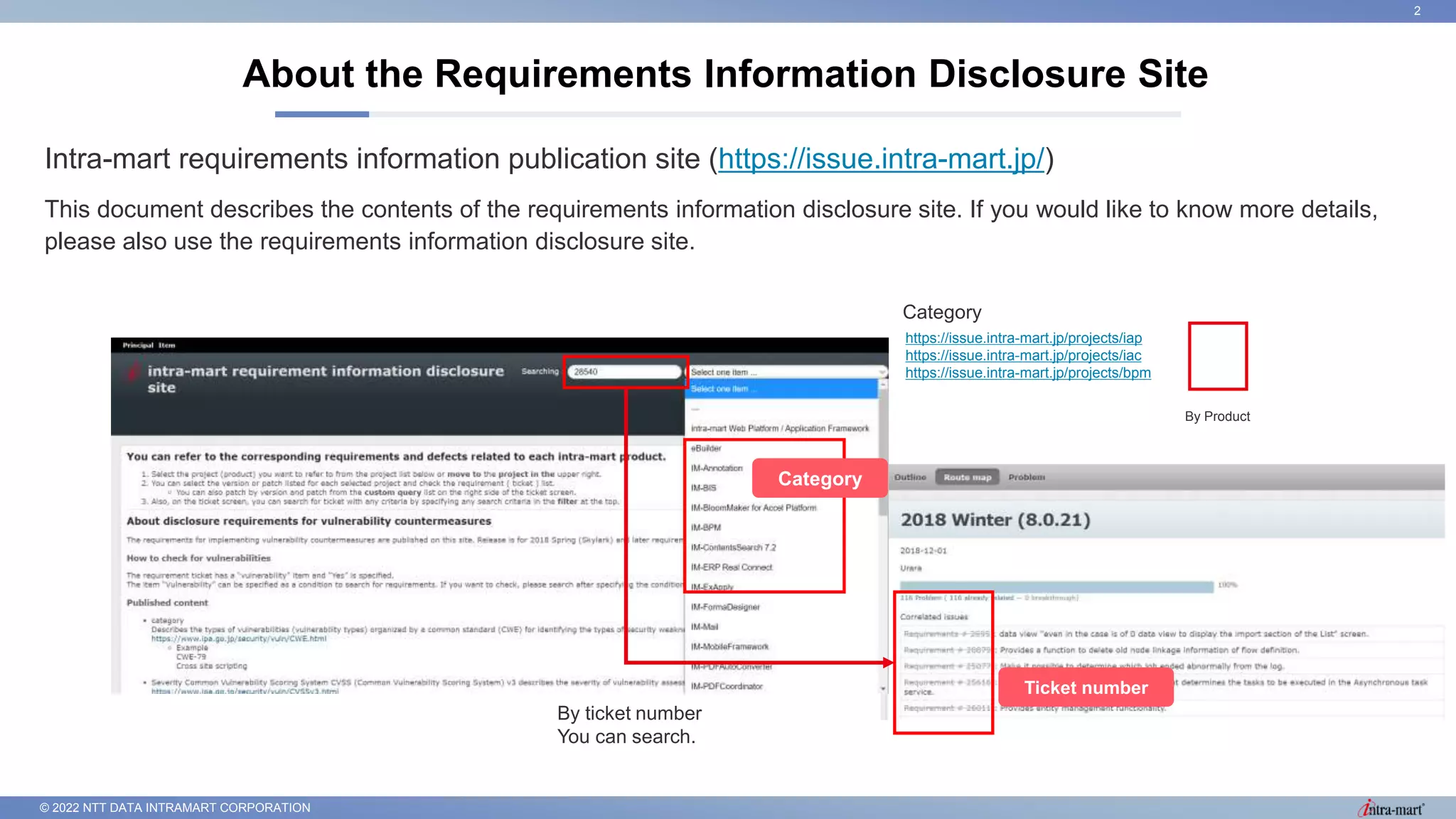Select eBuilder in the dropdown list
The height and width of the screenshot is (819, 1456).
pos(706,449)
